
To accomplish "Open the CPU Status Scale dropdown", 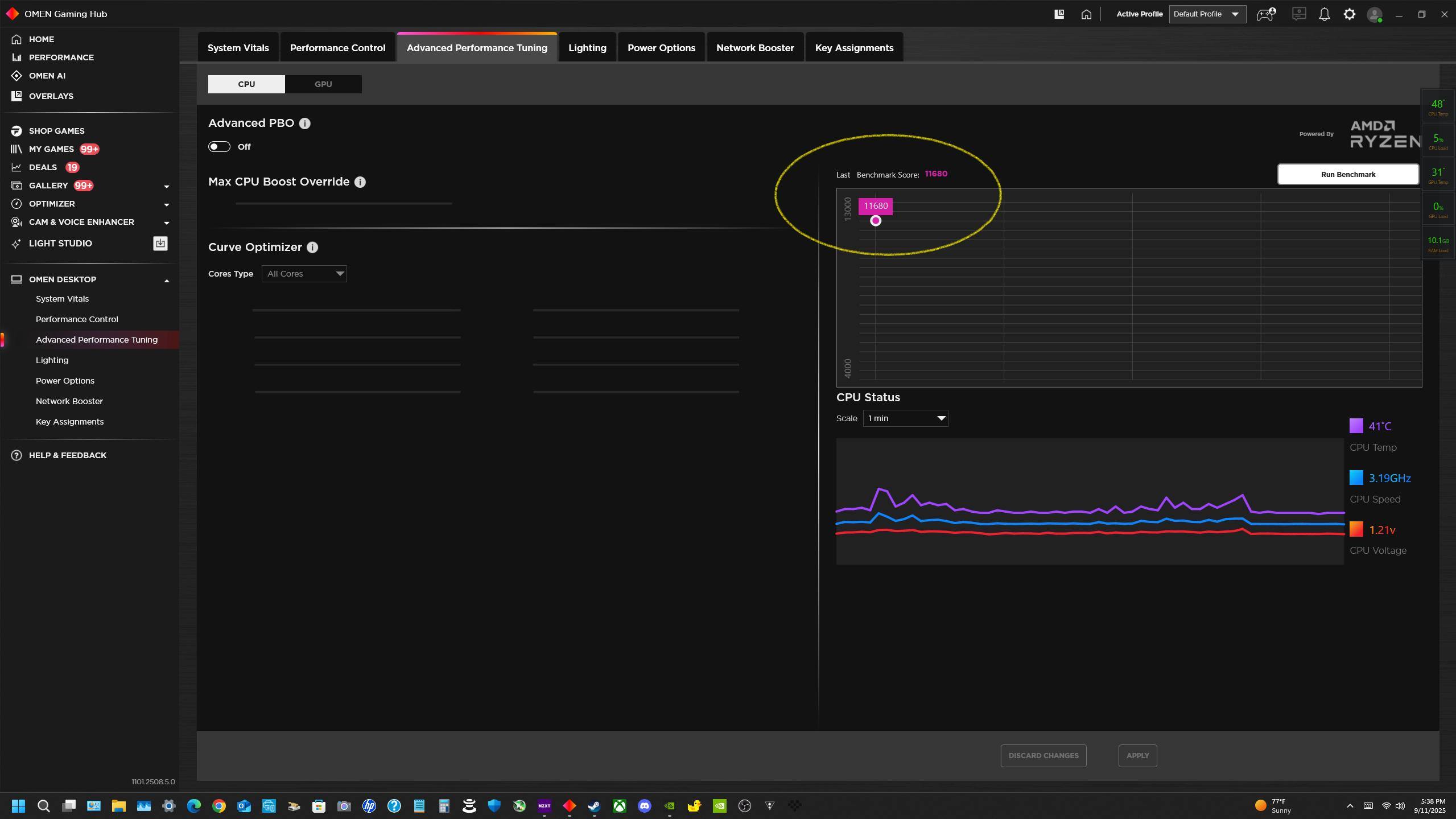I will coord(905,418).
